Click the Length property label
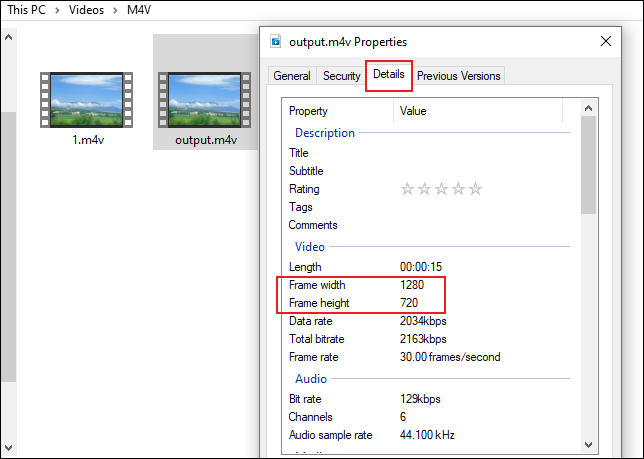This screenshot has width=644, height=459. click(305, 267)
